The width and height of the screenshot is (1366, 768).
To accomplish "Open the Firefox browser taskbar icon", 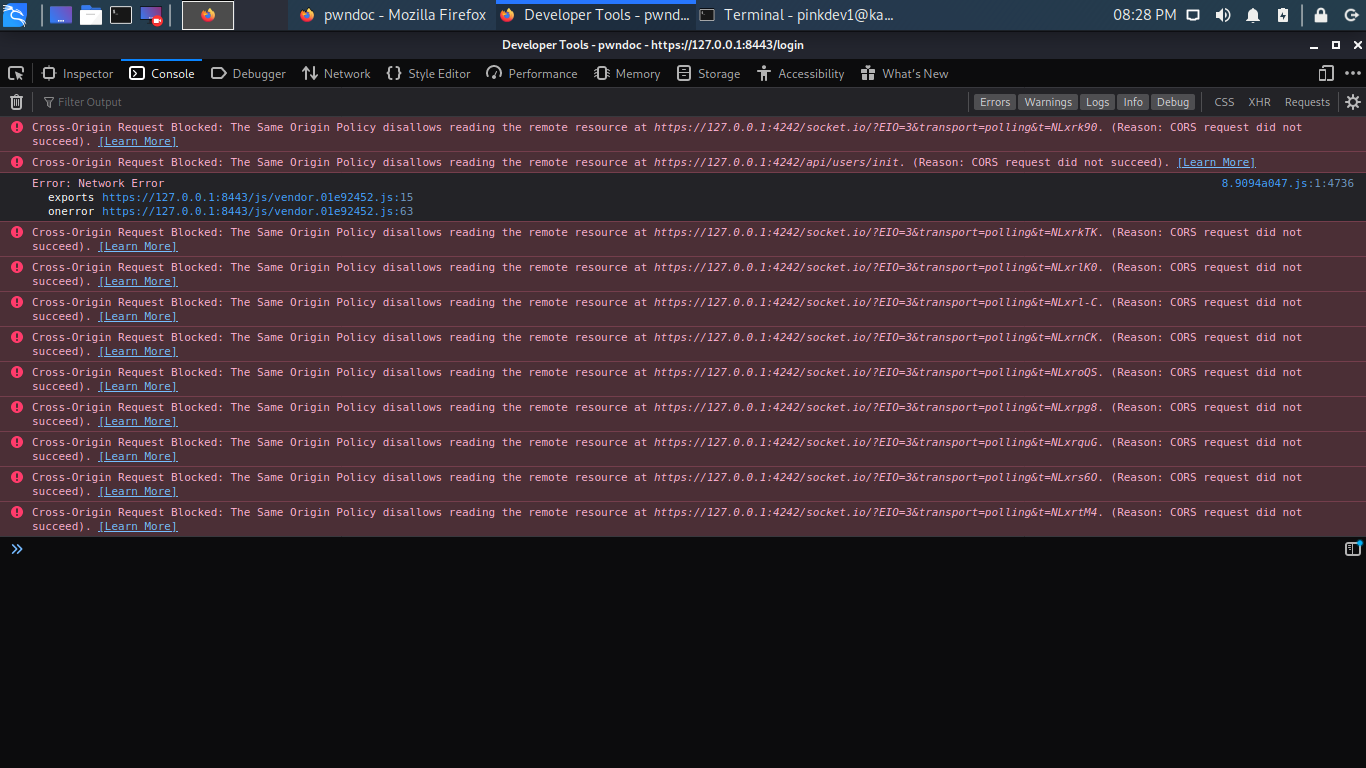I will (x=207, y=15).
